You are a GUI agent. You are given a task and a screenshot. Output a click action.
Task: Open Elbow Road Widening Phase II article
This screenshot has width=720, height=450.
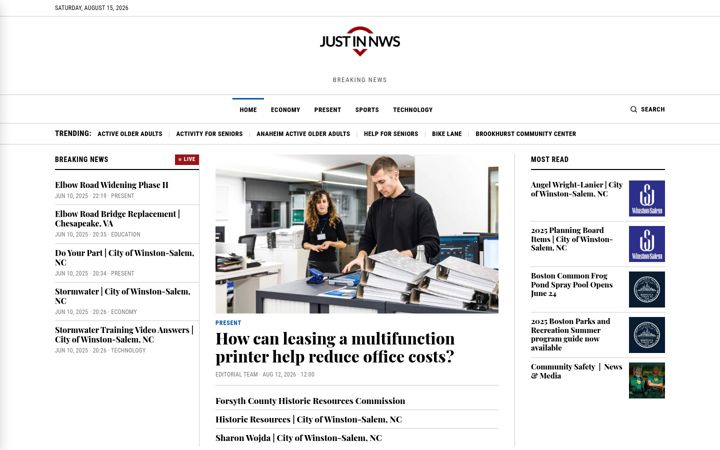click(x=112, y=185)
